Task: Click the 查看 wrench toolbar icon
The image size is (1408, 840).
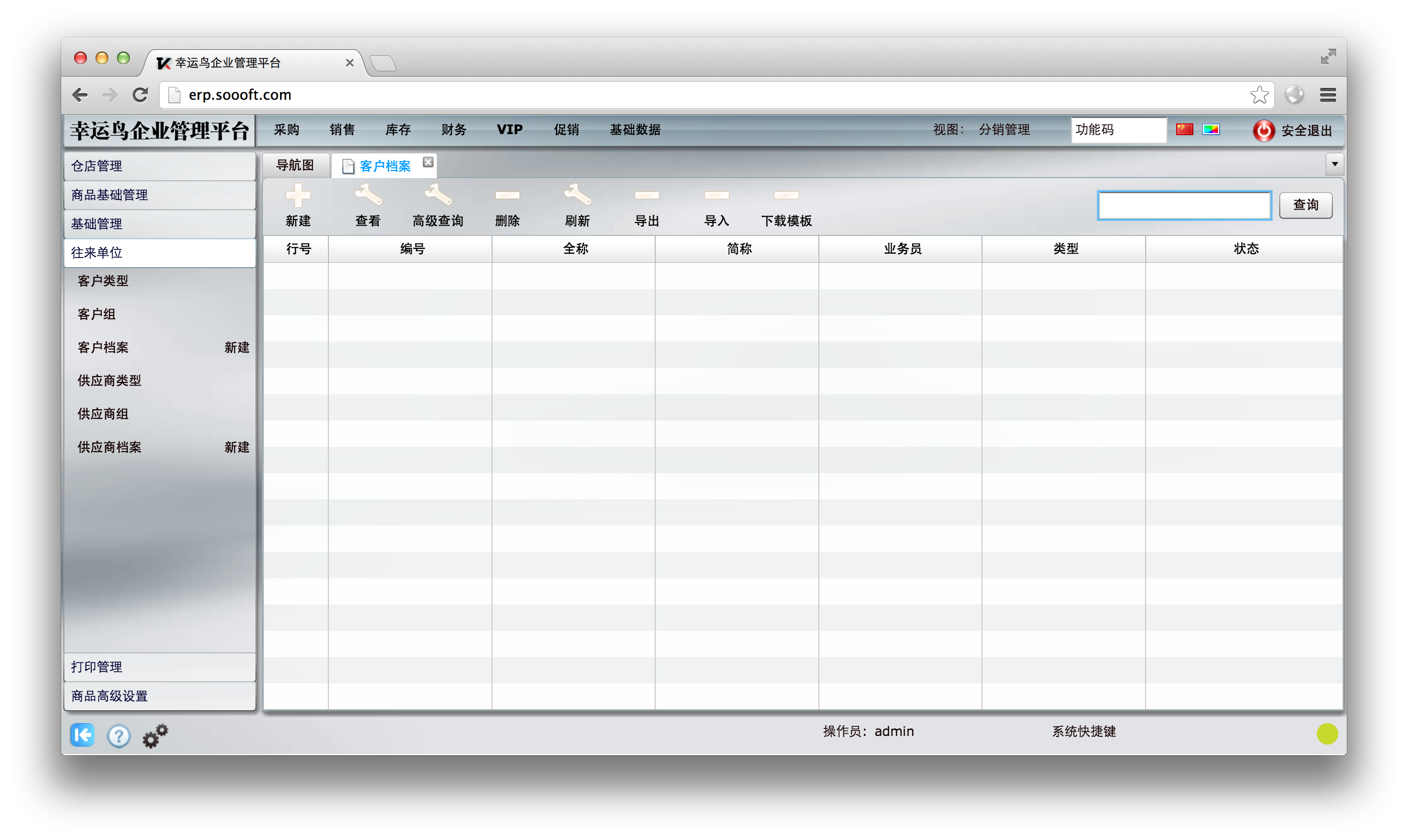Action: click(x=368, y=195)
